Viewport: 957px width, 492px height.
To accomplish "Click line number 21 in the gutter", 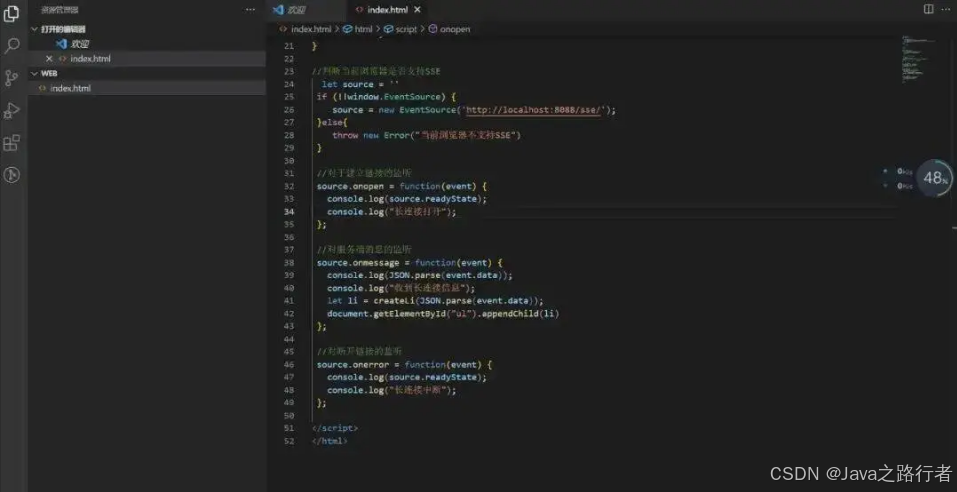I will click(288, 46).
